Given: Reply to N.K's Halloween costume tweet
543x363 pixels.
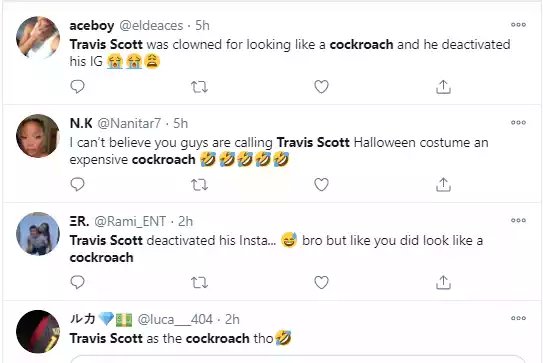Looking at the screenshot, I should point(77,185).
